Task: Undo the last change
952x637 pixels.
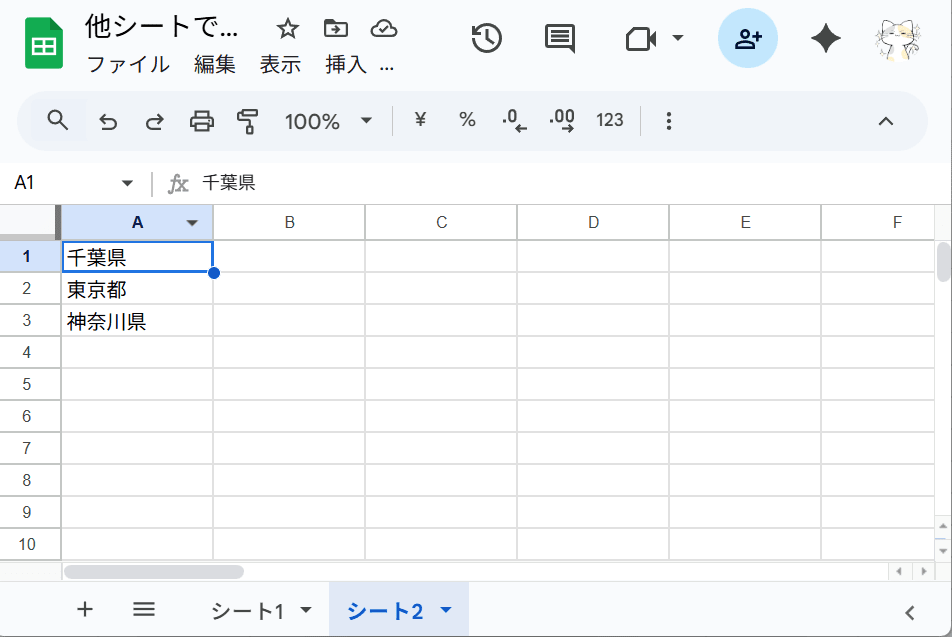Action: coord(108,121)
